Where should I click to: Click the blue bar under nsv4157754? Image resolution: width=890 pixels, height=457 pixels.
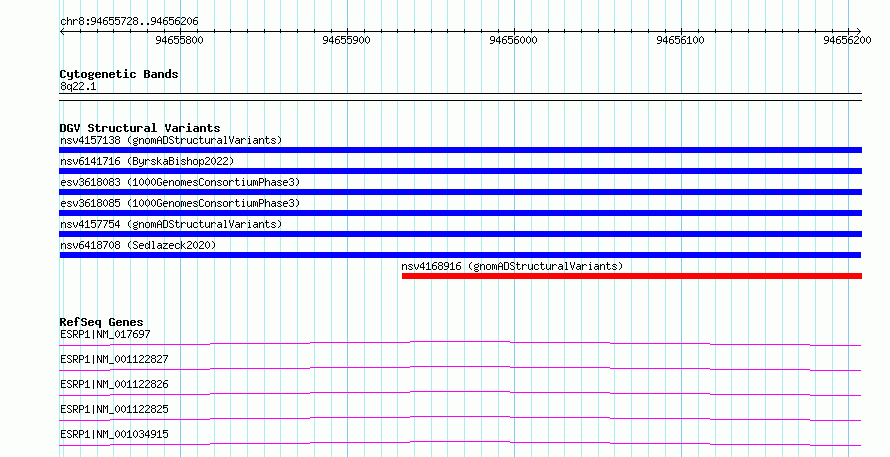[x=460, y=234]
